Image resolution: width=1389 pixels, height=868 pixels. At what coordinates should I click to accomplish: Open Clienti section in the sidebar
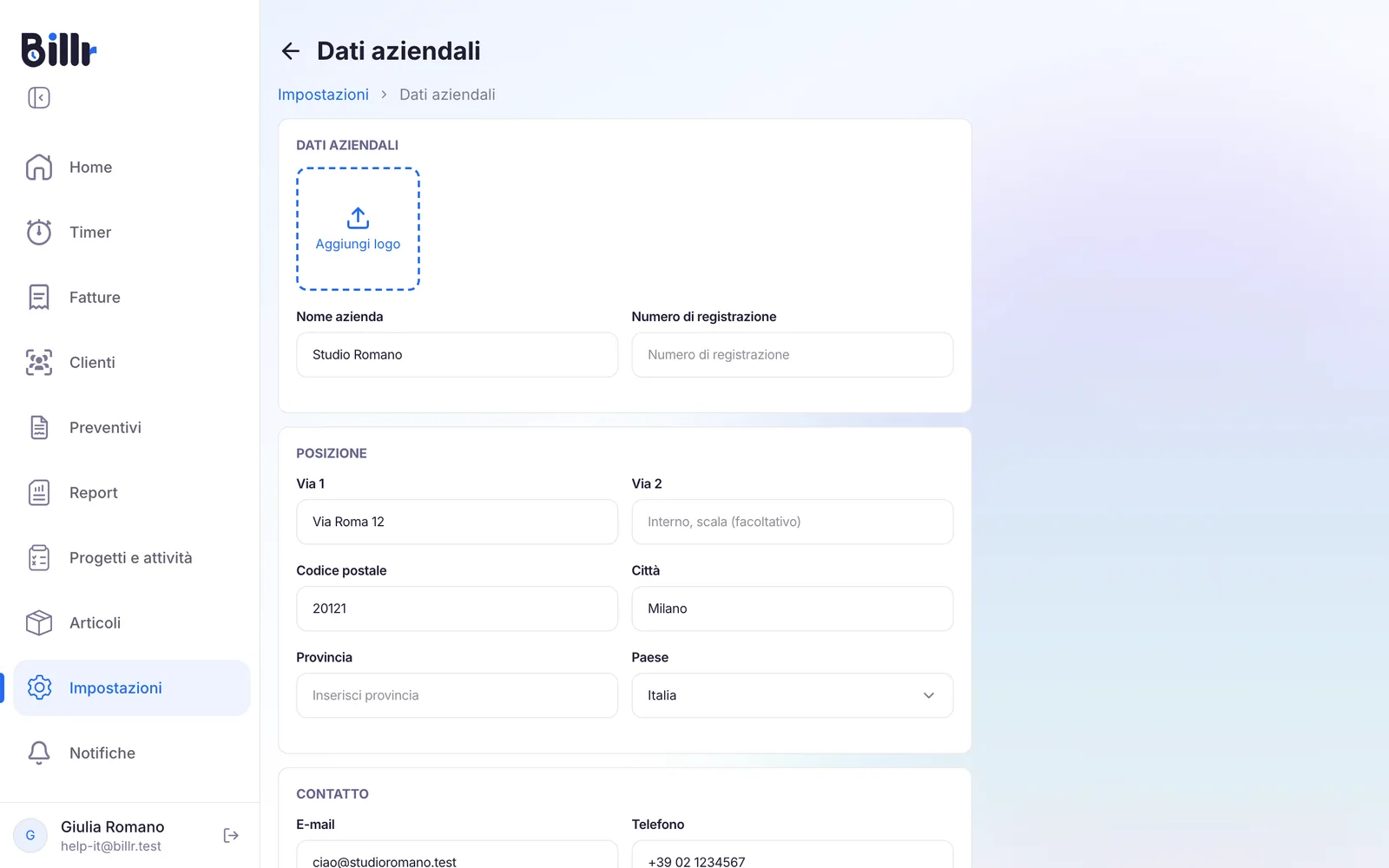pos(132,362)
